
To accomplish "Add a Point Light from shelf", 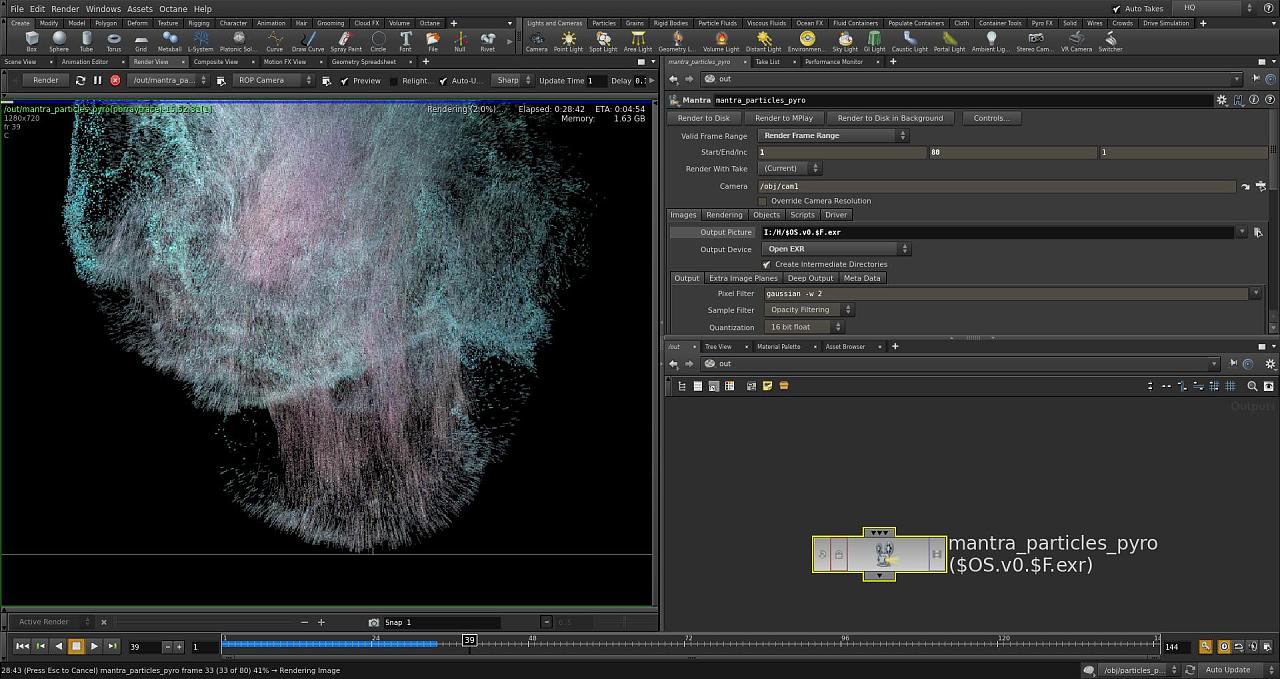I will (568, 40).
